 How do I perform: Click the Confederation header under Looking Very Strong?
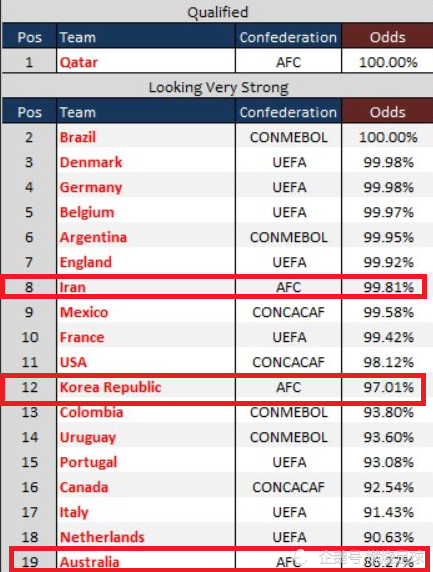[288, 112]
